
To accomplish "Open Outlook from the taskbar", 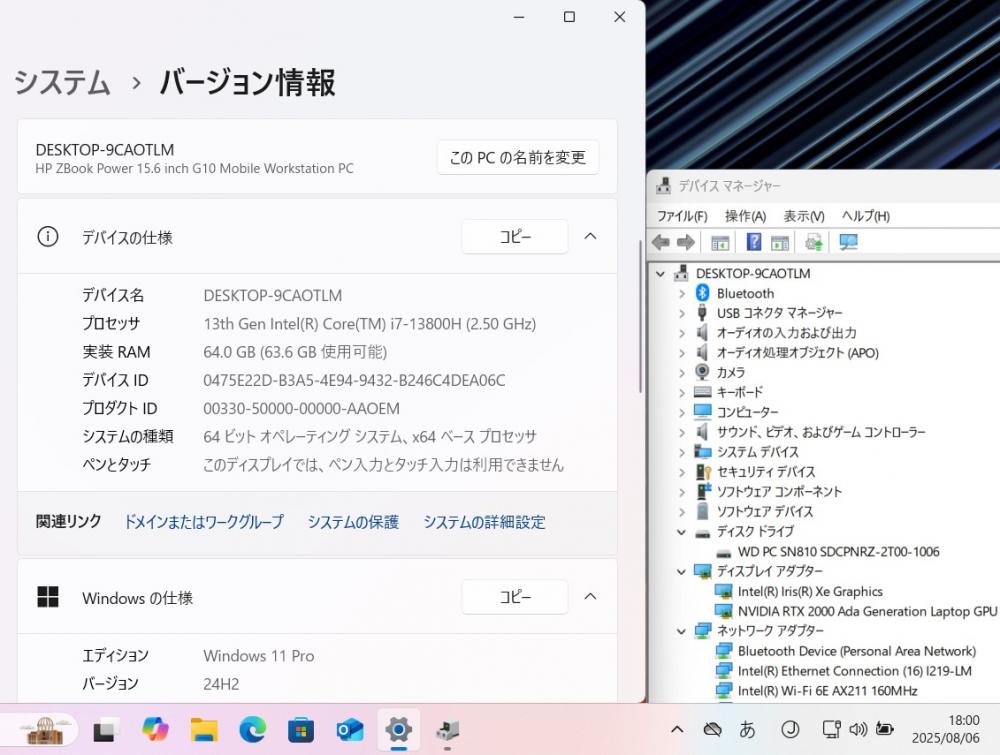I will point(349,729).
